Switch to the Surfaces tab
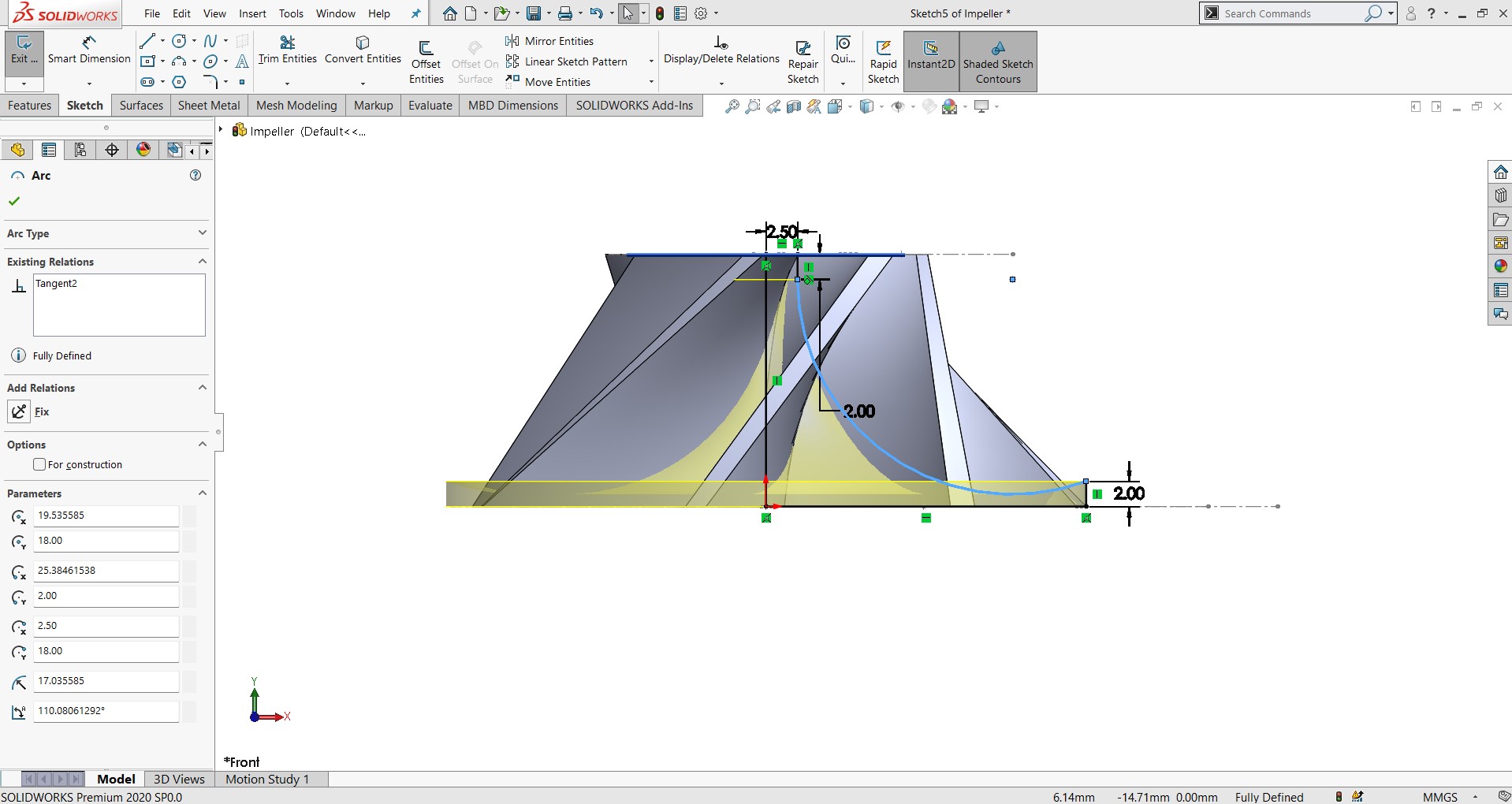Viewport: 1512px width, 804px height. coord(141,105)
